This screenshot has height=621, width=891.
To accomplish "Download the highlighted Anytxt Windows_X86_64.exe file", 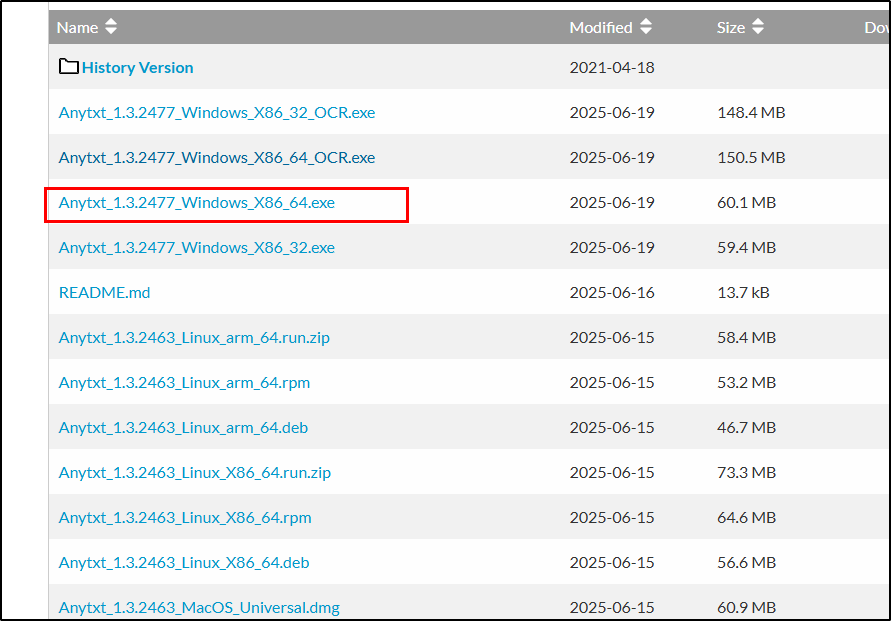I will click(x=197, y=203).
